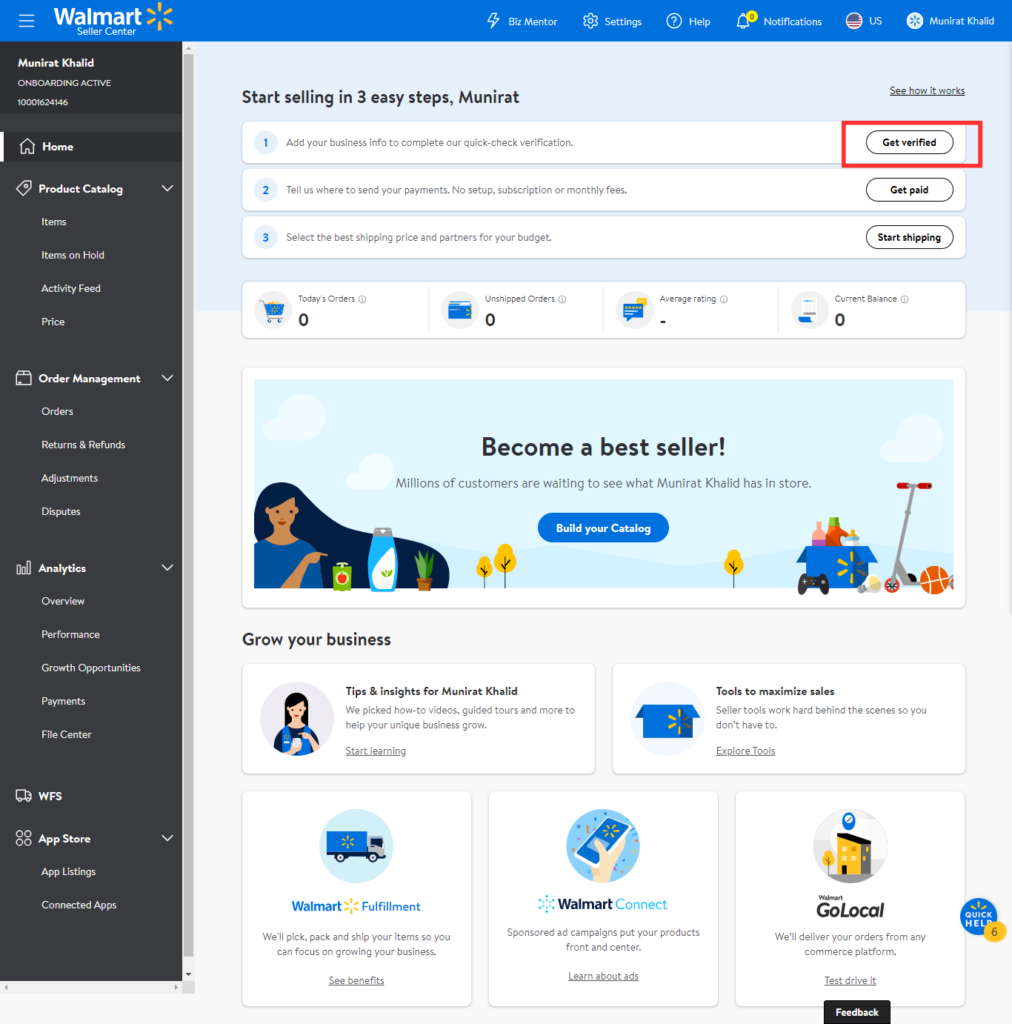Click info icon next to Current Balance
Viewport: 1012px width, 1024px height.
point(904,299)
